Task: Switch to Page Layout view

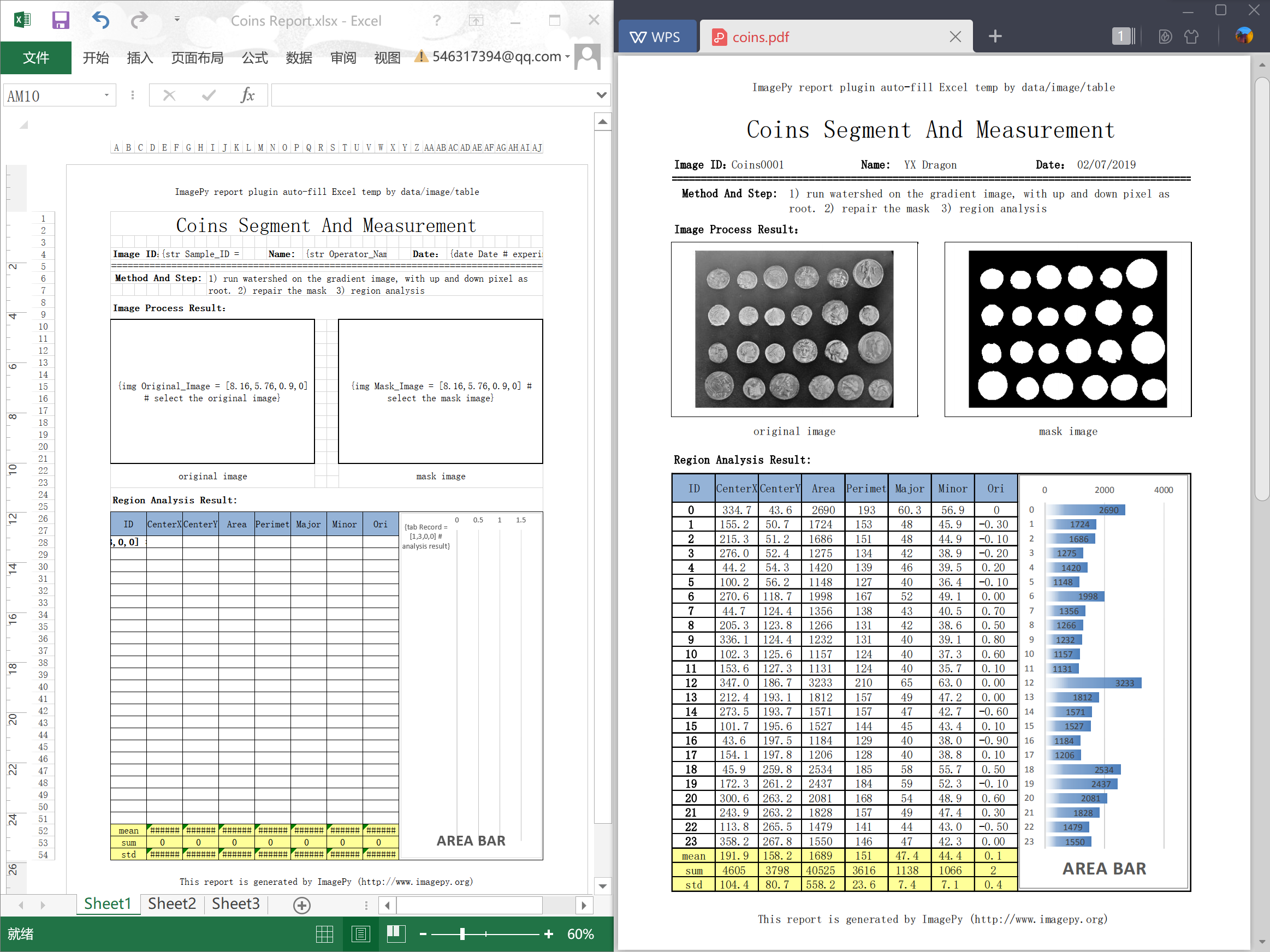Action: 360,933
